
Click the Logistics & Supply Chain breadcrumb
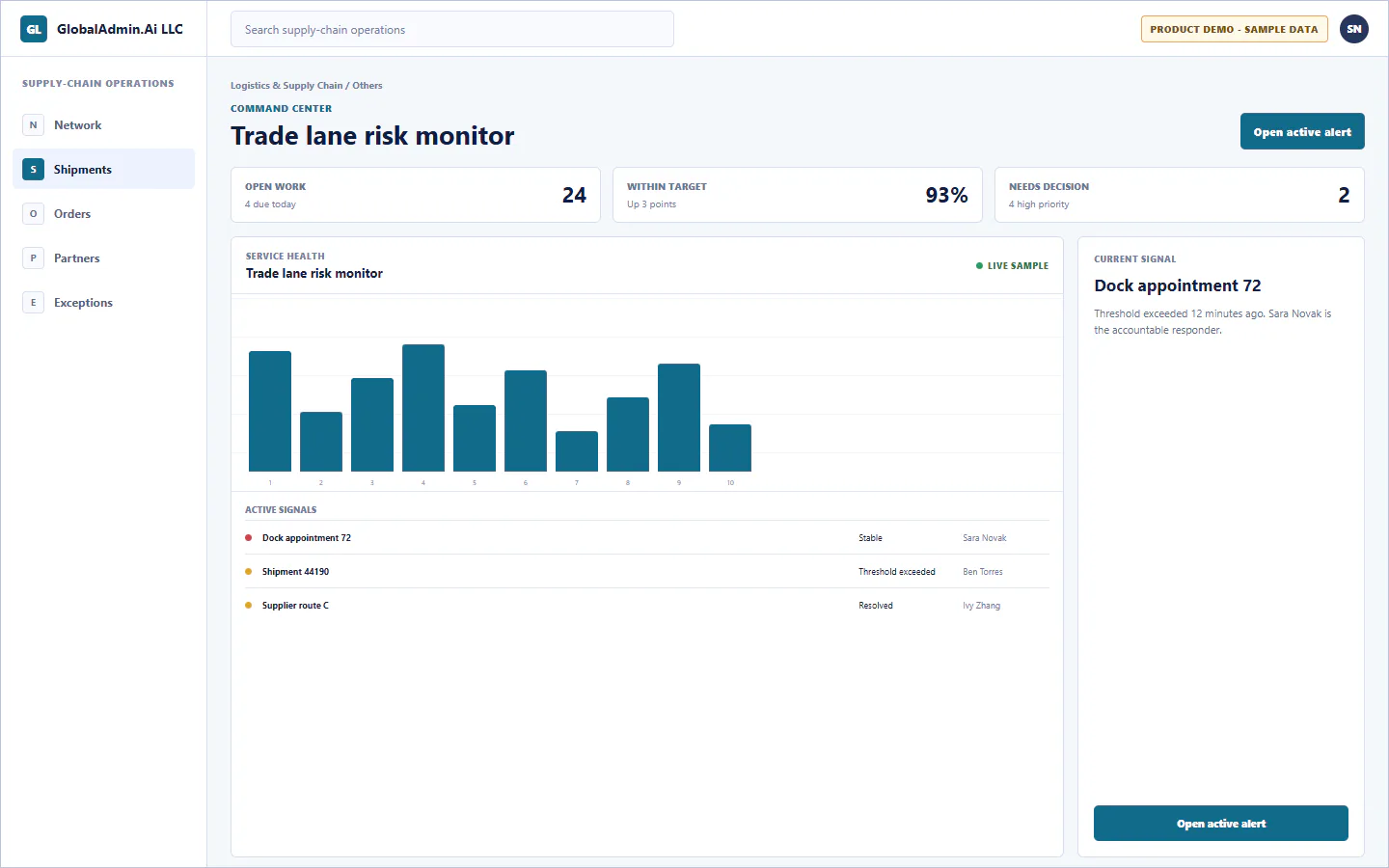[x=286, y=86]
